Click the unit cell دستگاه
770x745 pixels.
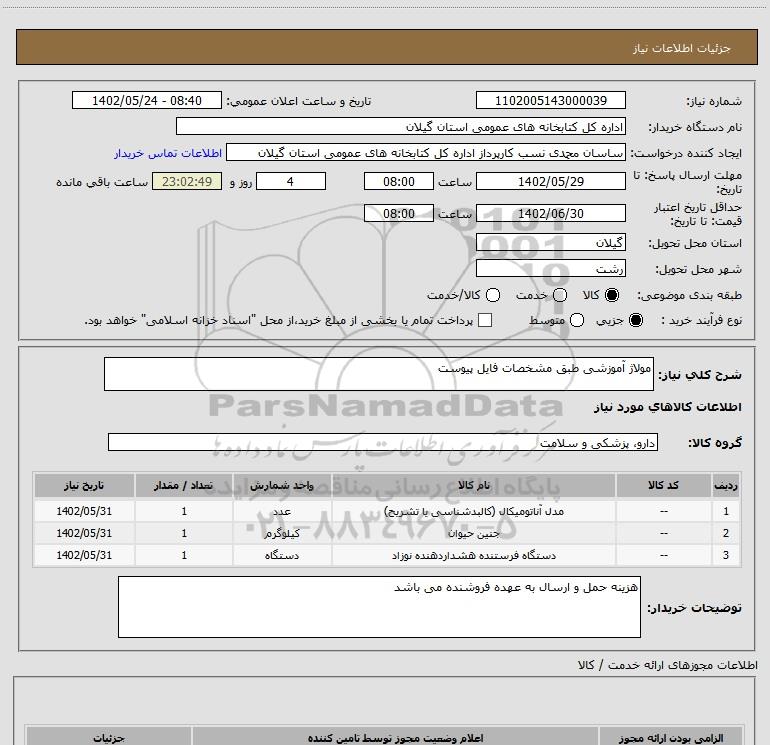[x=282, y=555]
